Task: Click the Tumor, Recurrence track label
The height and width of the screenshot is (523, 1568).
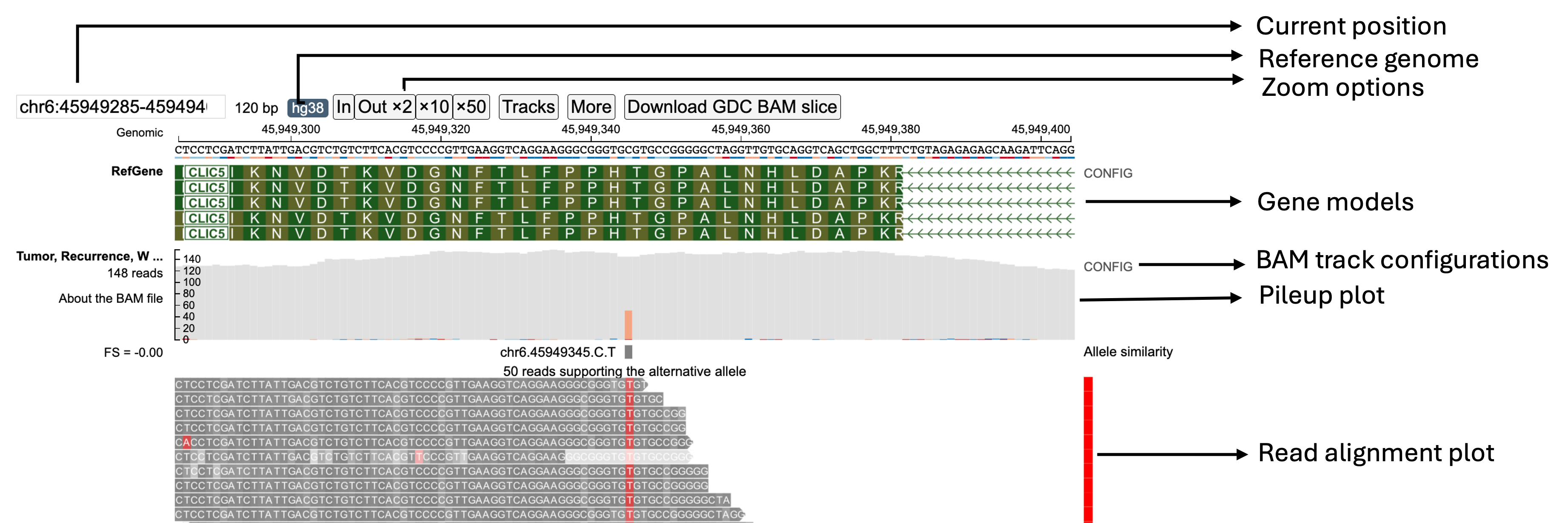Action: [89, 257]
